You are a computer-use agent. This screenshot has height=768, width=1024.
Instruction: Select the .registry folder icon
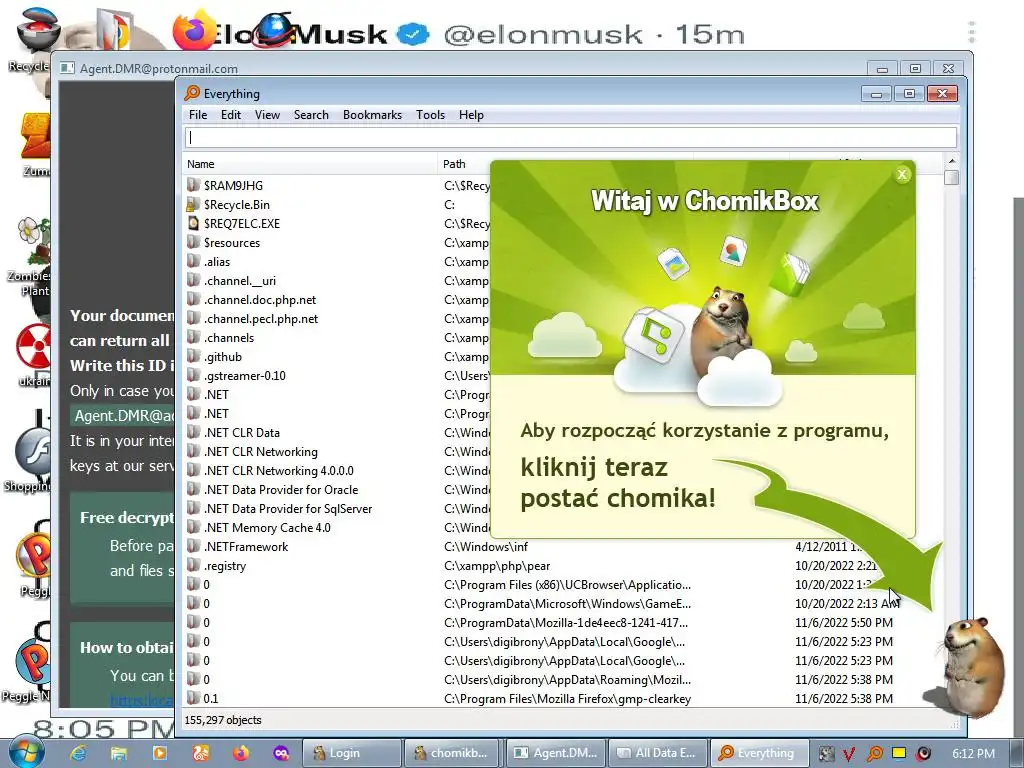coord(193,566)
